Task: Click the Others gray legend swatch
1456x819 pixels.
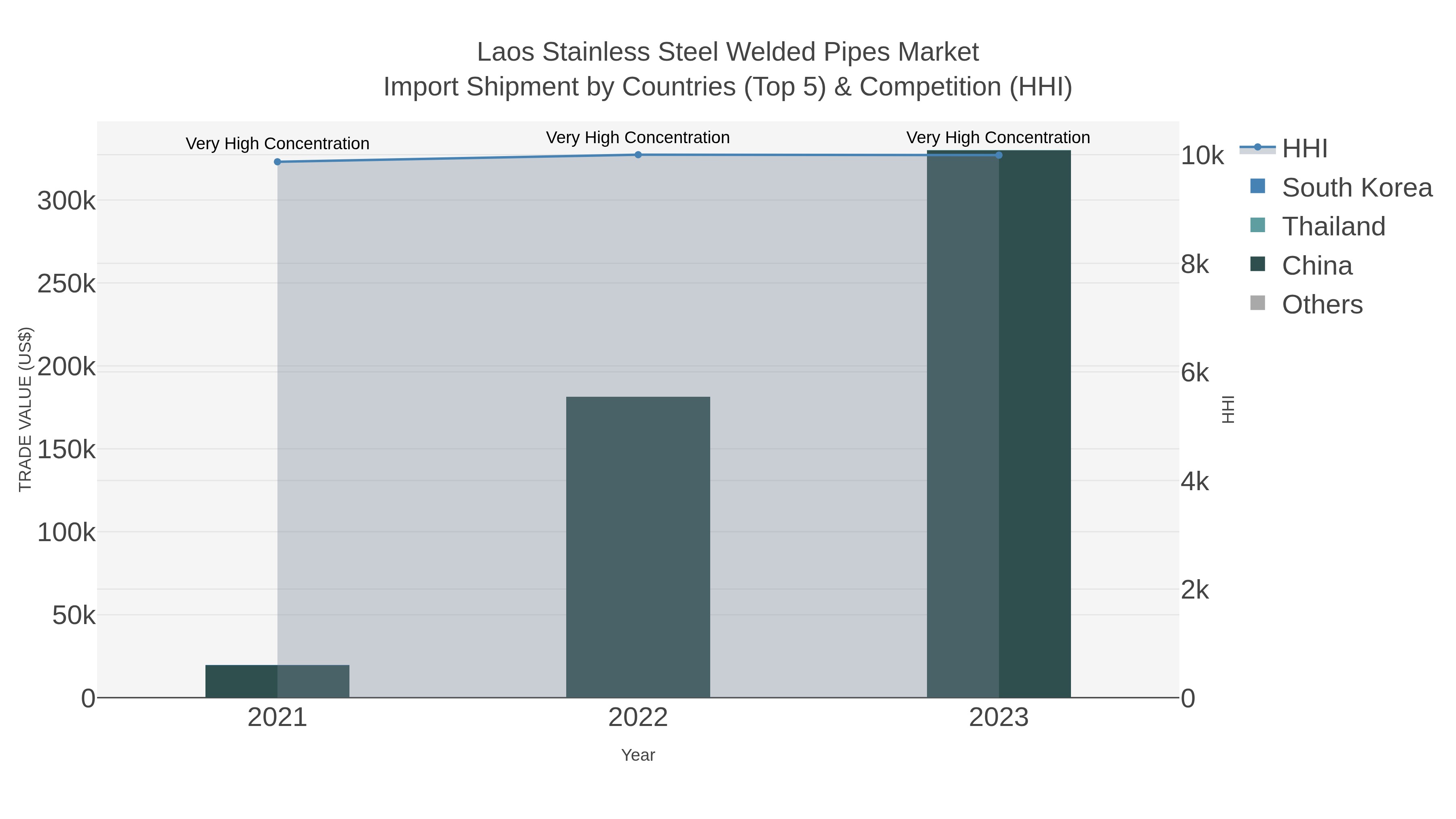Action: click(1257, 303)
